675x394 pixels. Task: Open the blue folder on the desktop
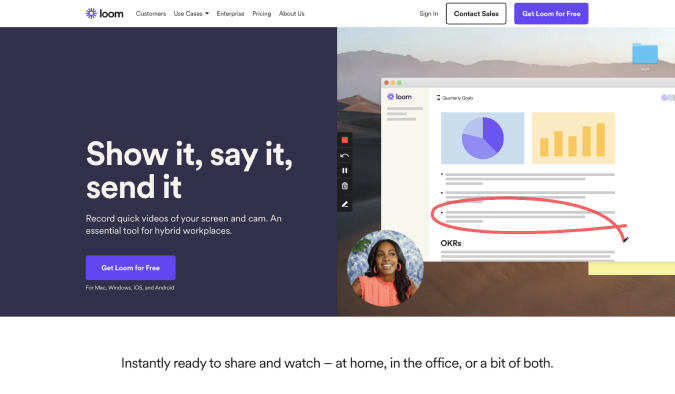pyautogui.click(x=644, y=53)
